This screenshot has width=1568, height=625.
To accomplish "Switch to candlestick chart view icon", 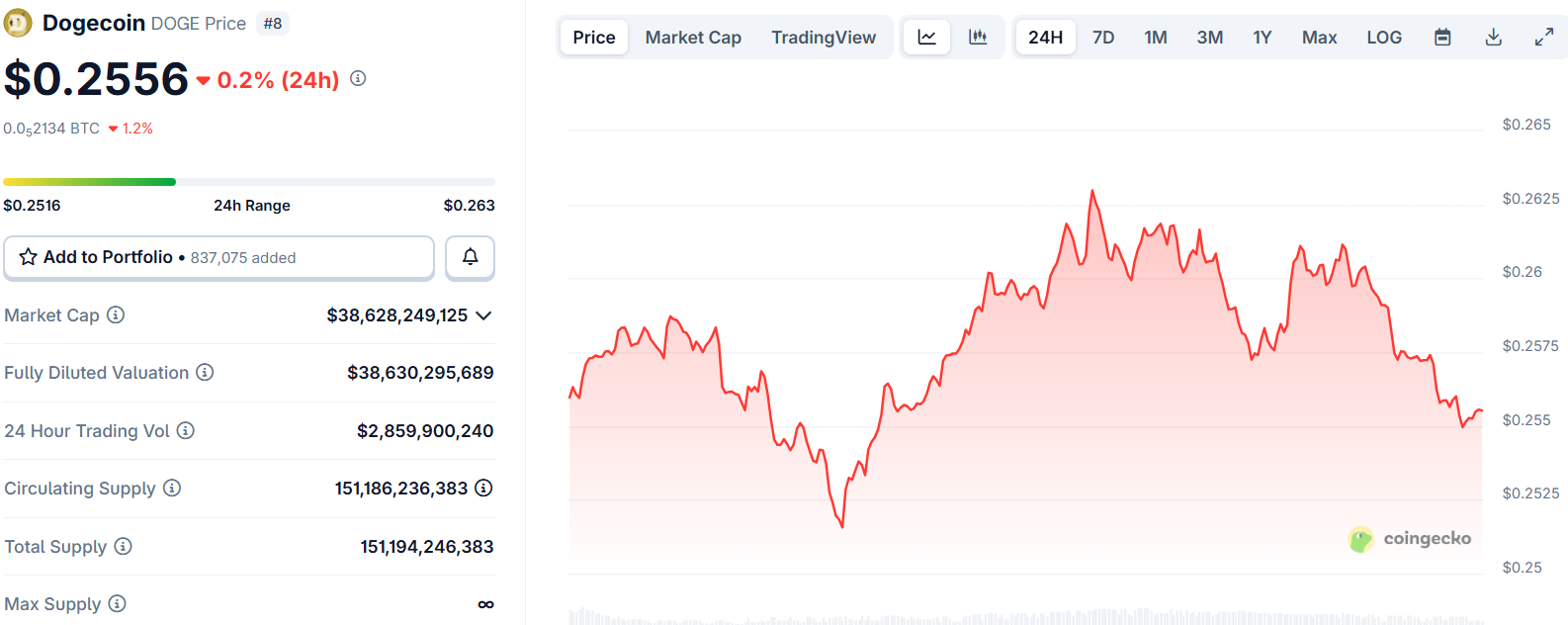I will (x=978, y=38).
